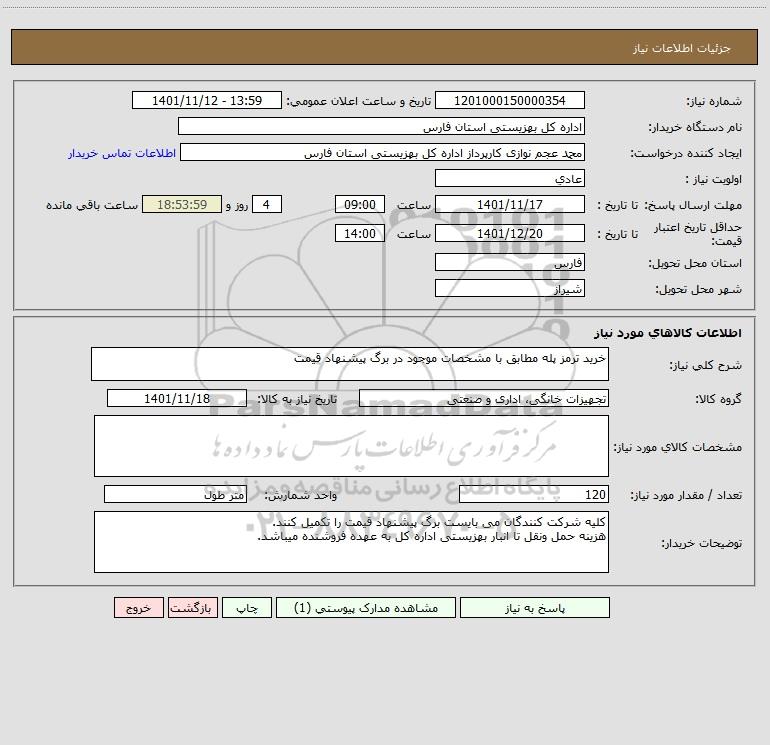
Task: Click the خروج exit button
Action: coord(138,607)
